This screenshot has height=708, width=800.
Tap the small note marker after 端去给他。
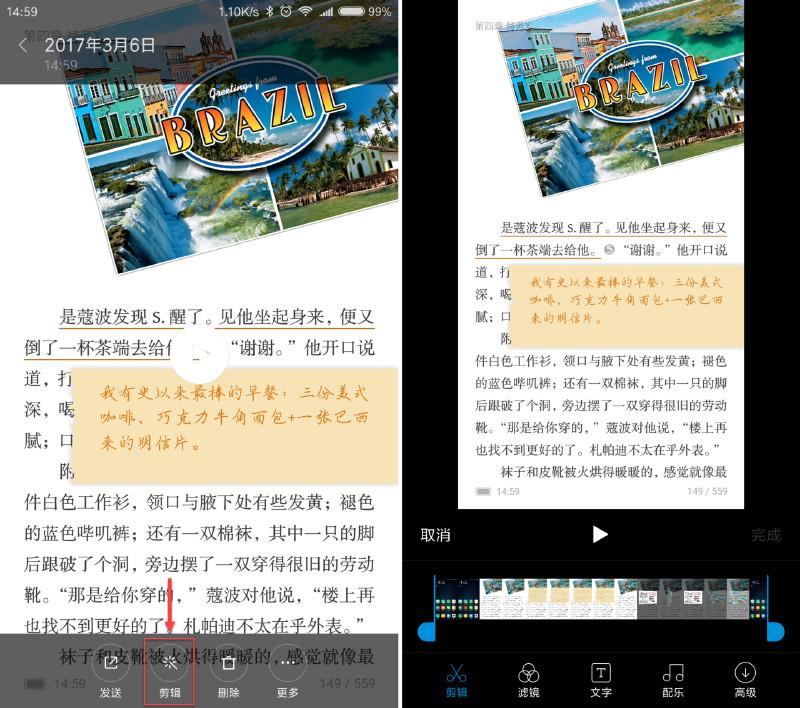[609, 249]
